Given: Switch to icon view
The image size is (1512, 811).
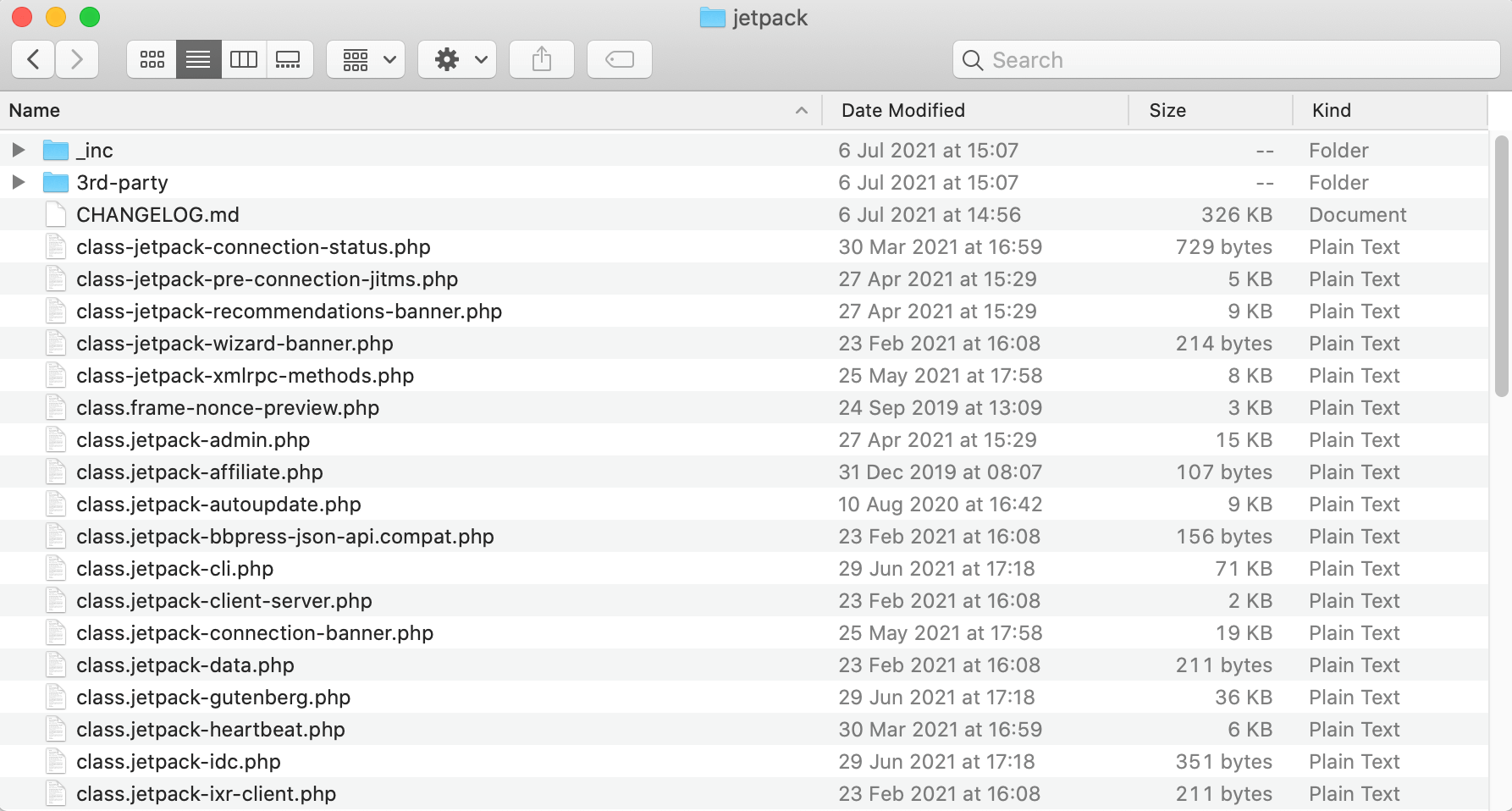Looking at the screenshot, I should tap(152, 59).
